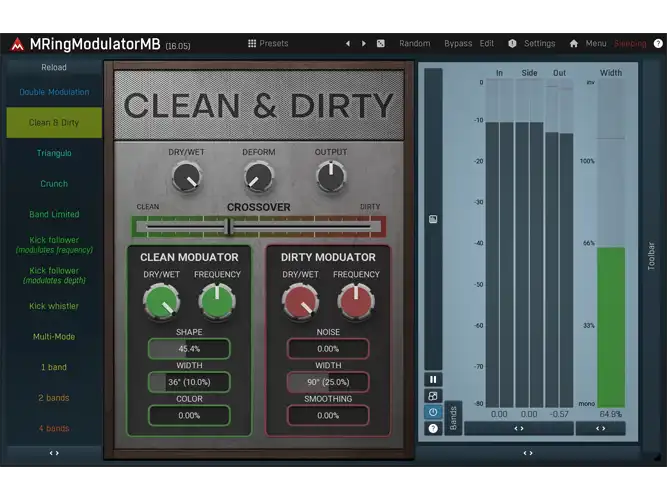The height and width of the screenshot is (500, 667).
Task: Select the Double Modulation preset
Action: [x=54, y=92]
